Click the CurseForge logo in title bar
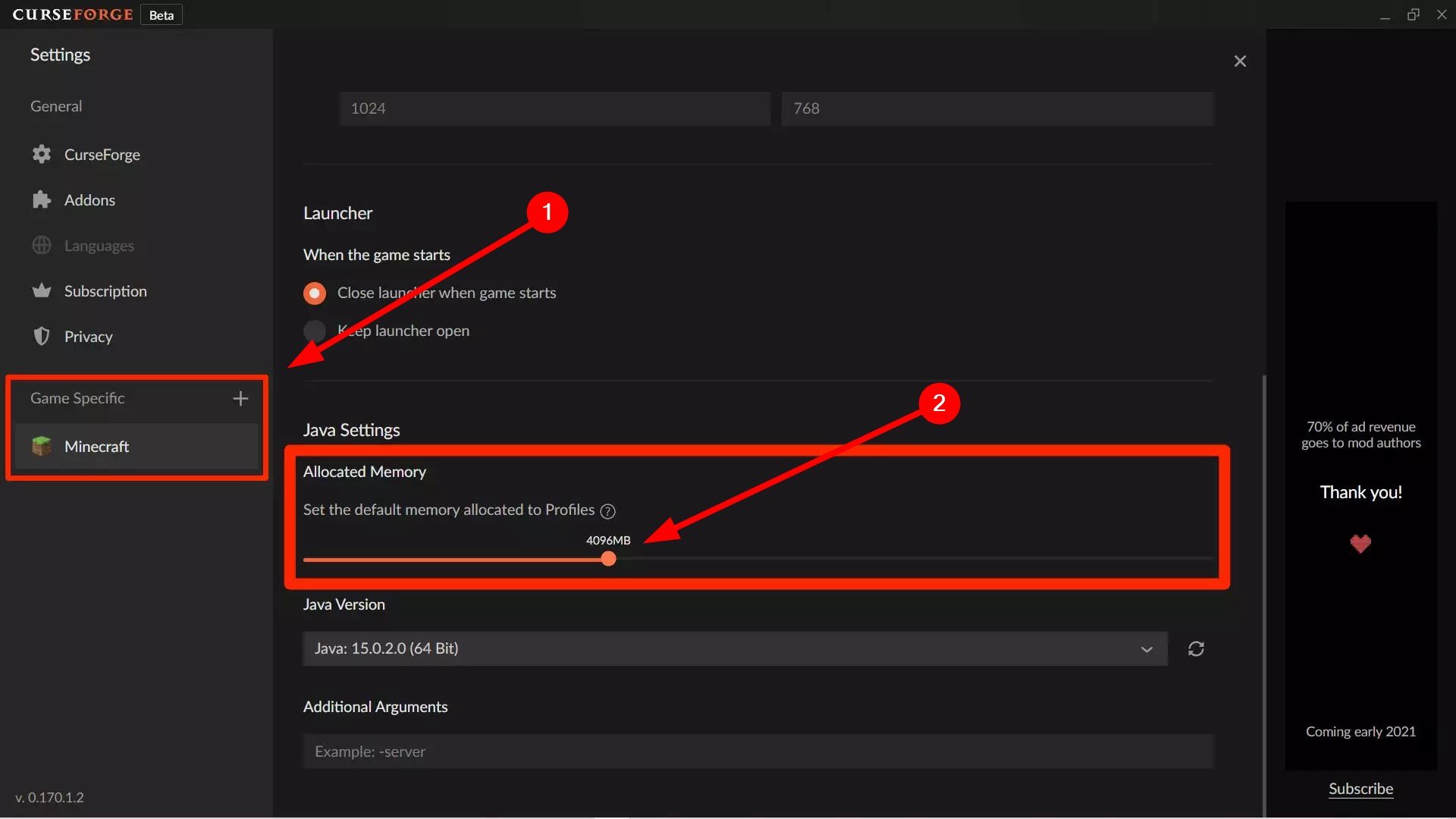 [x=73, y=14]
